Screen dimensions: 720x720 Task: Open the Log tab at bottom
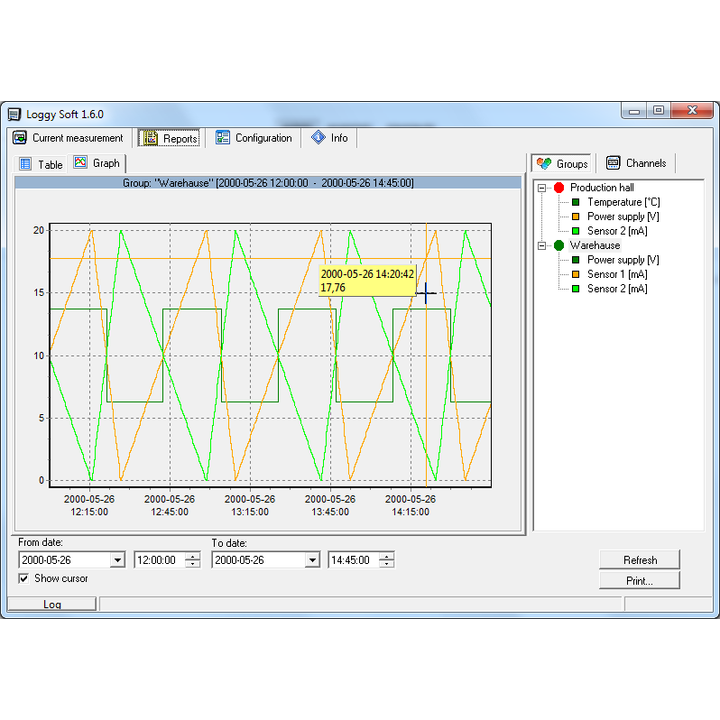point(52,604)
